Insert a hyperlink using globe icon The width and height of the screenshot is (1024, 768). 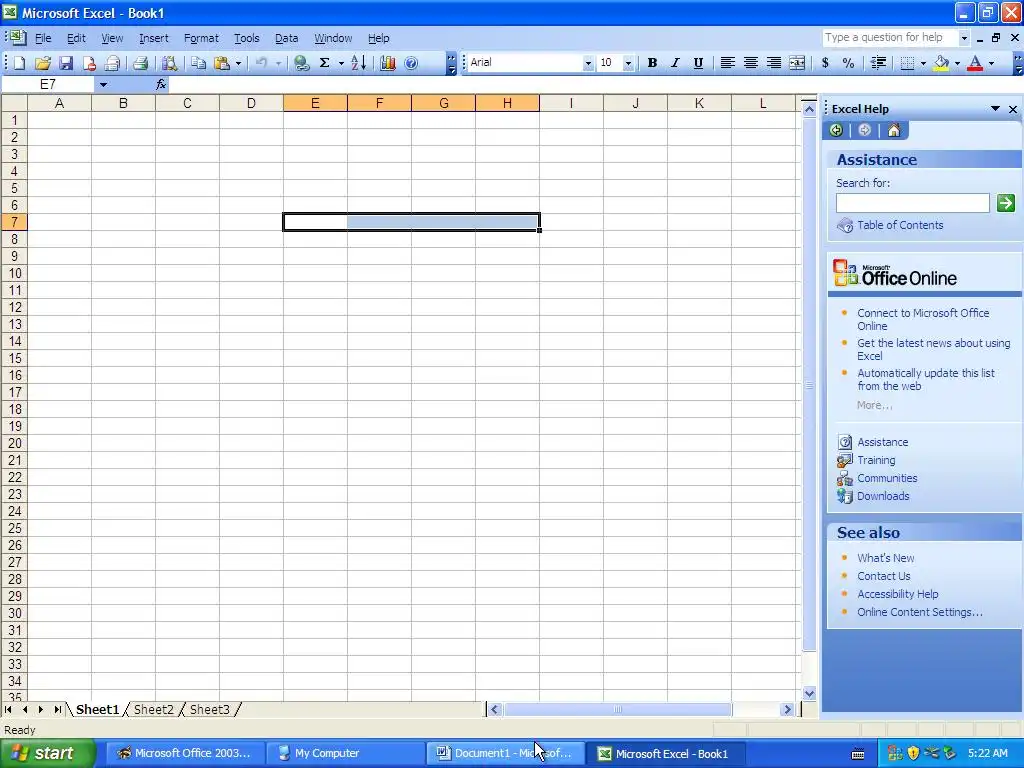301,63
